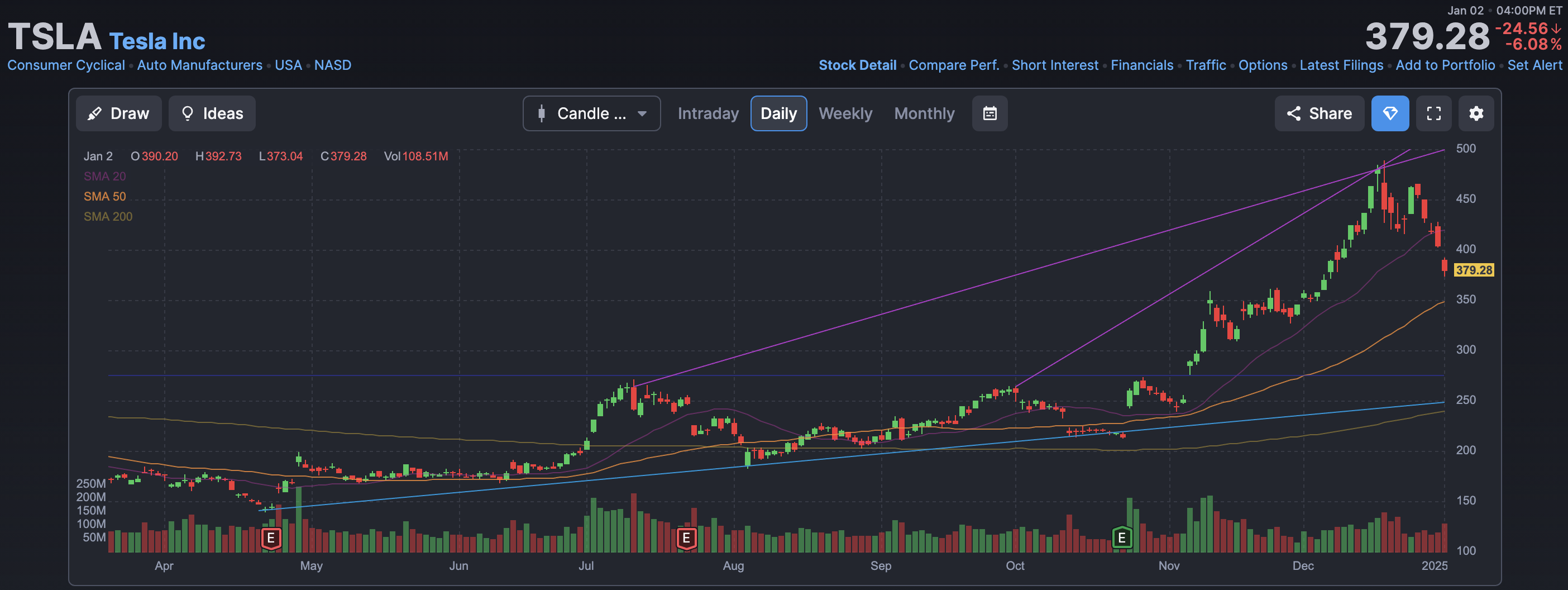Open the calendar date range icon
The height and width of the screenshot is (590, 1568).
coord(989,113)
